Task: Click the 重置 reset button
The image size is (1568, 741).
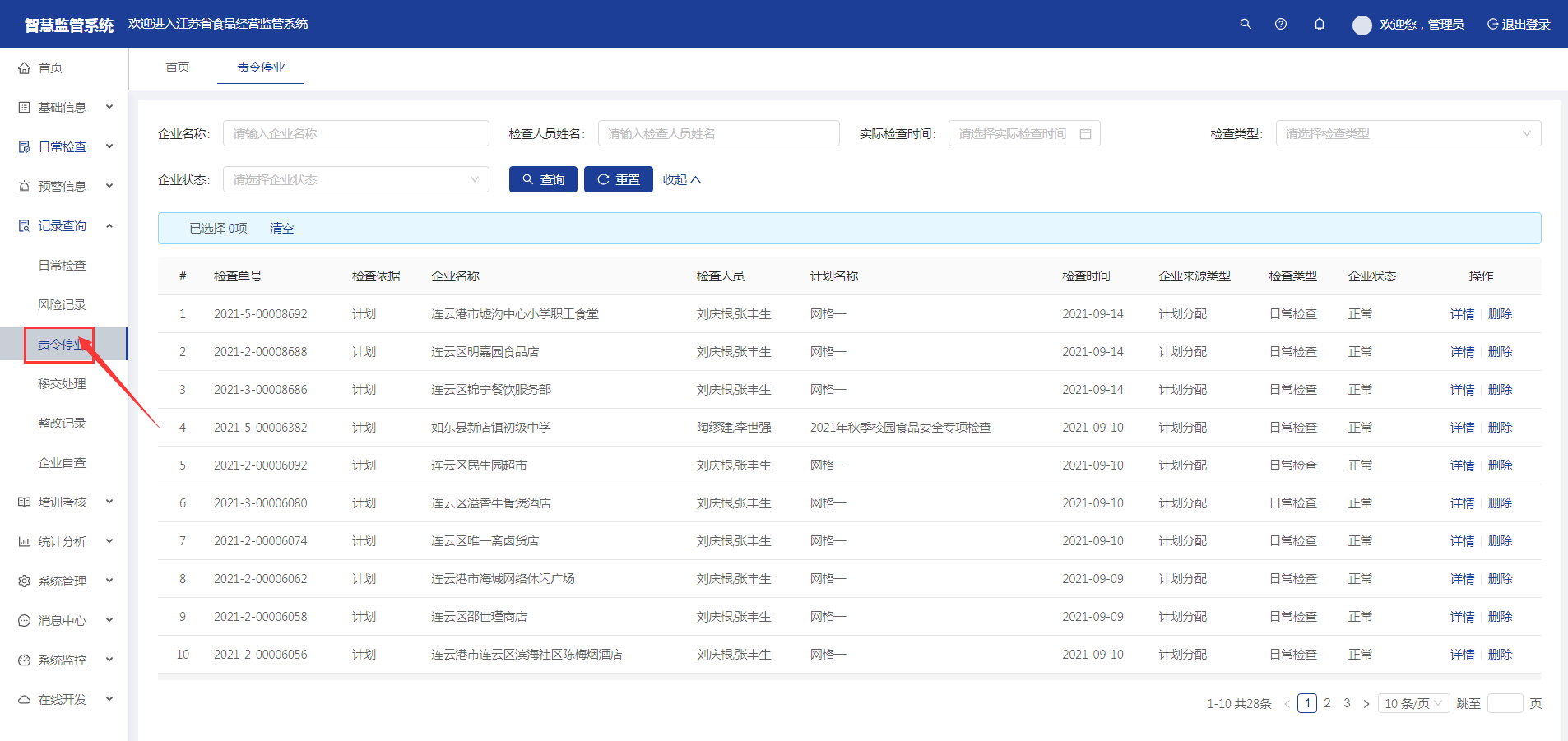Action: tap(618, 180)
